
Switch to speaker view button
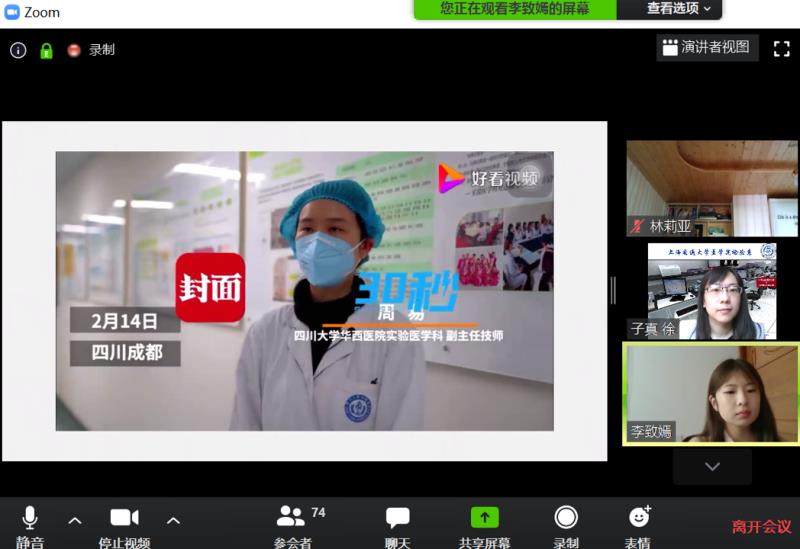[707, 48]
